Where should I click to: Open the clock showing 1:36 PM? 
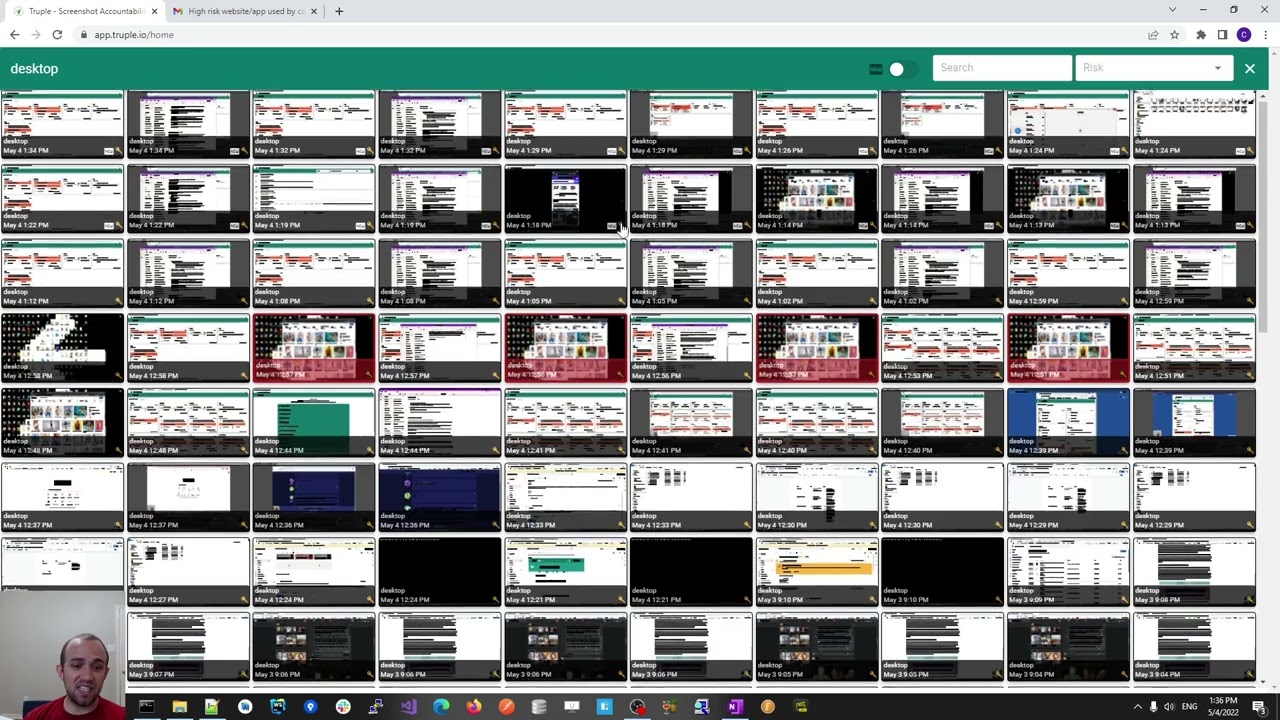point(1224,707)
